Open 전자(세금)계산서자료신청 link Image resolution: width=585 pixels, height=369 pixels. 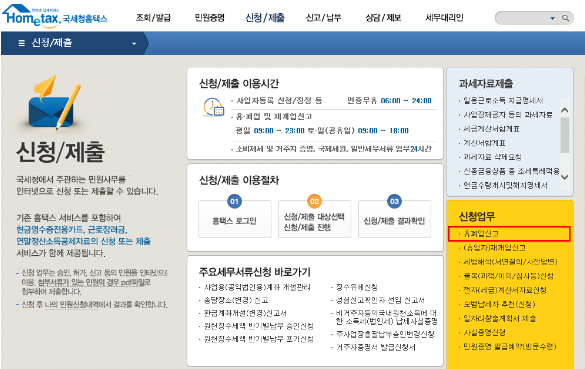pos(505,290)
